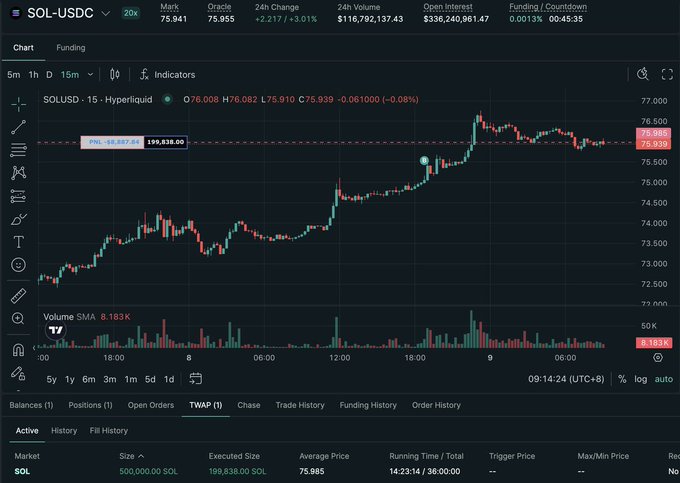Collapse the volume pane arrow
Image resolution: width=680 pixels, height=483 pixels.
click(x=34, y=347)
